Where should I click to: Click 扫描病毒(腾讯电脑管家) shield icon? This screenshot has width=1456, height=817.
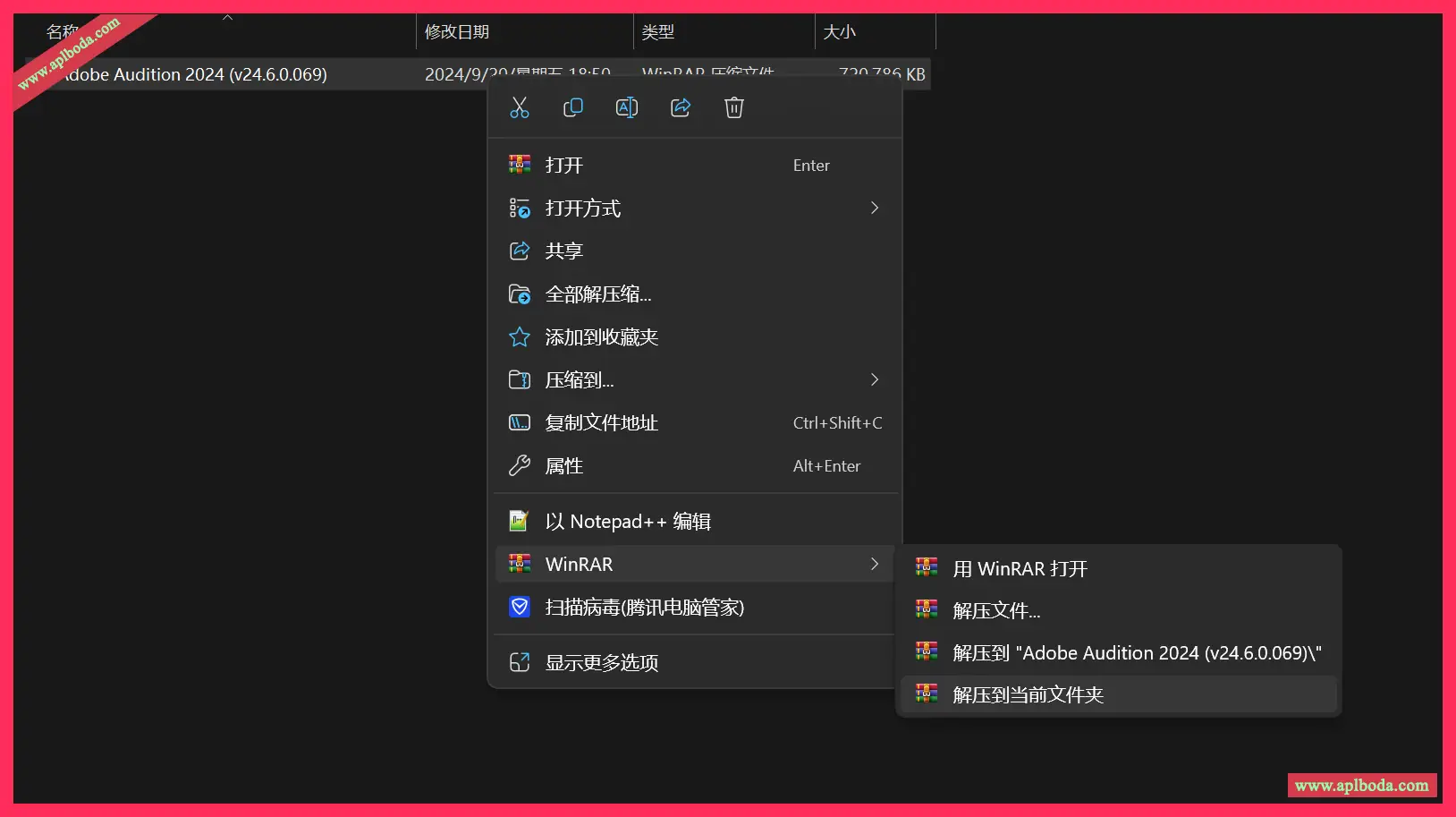pos(520,608)
